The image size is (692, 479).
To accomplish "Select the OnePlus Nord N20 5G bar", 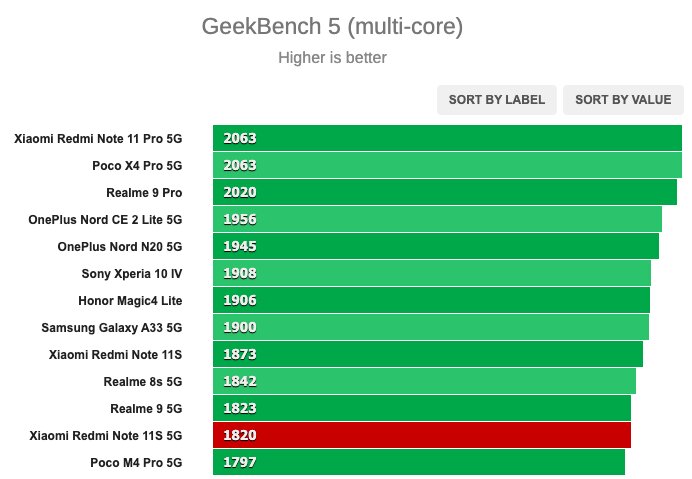I will 436,246.
